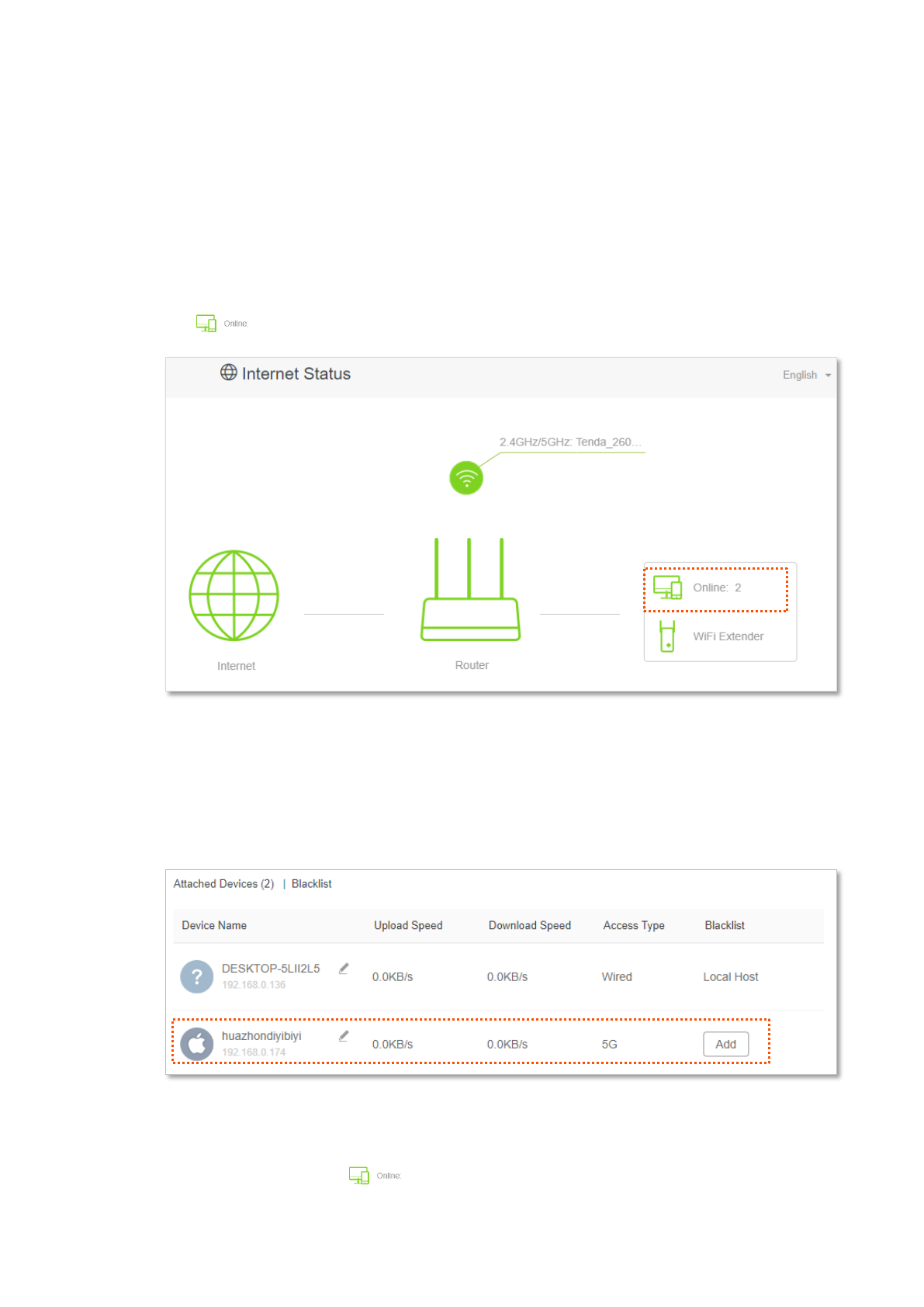Click the Download Speed column header
924x1307 pixels.
coord(530,925)
